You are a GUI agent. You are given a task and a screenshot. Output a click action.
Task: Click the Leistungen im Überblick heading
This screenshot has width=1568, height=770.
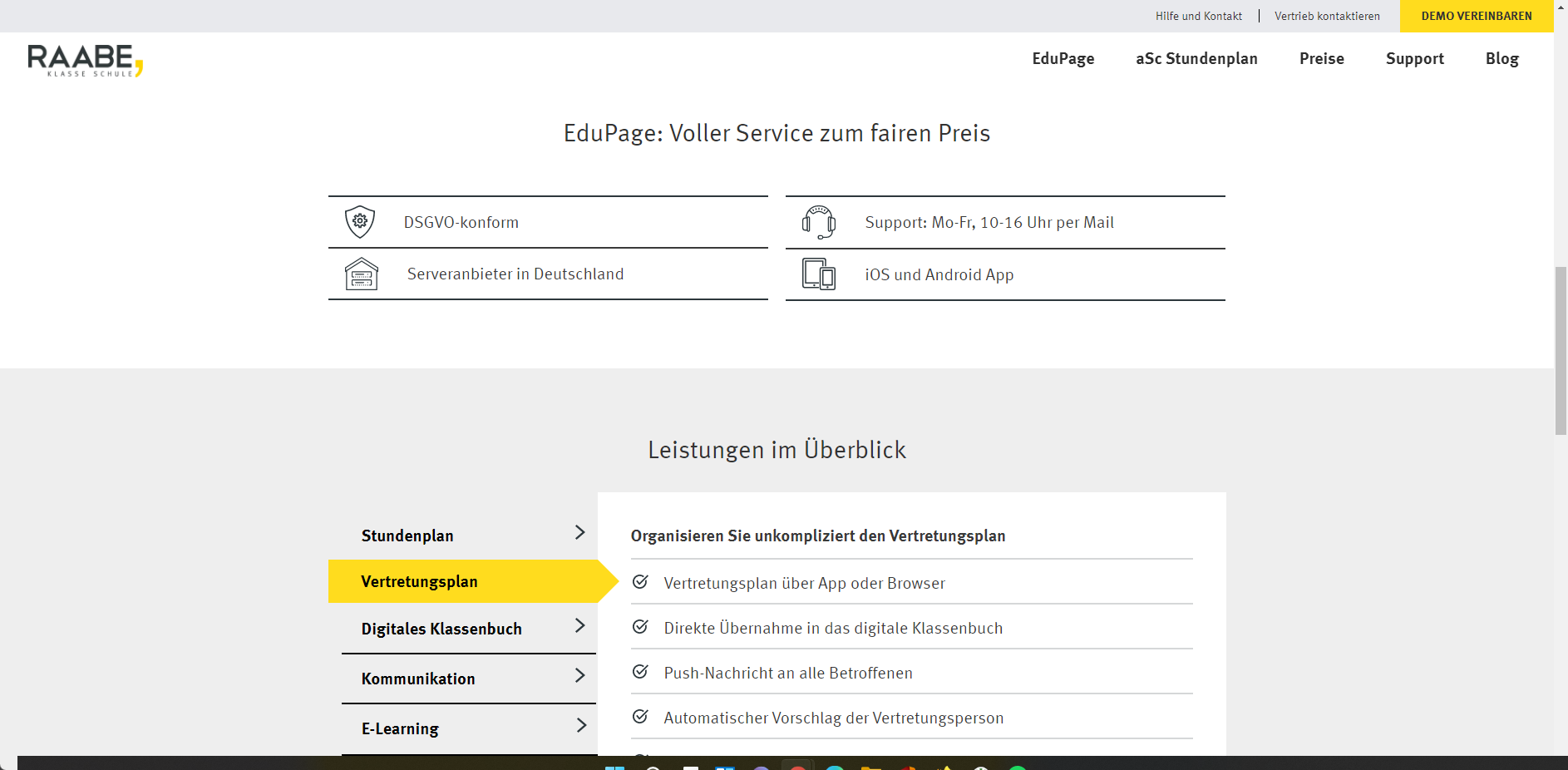777,450
